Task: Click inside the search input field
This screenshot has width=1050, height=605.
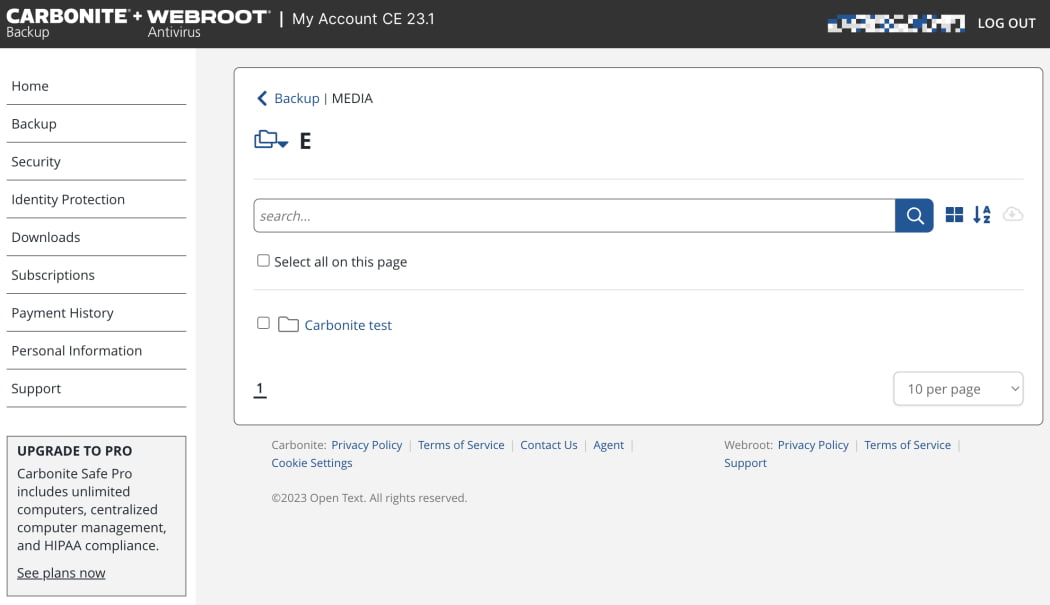Action: coord(573,216)
